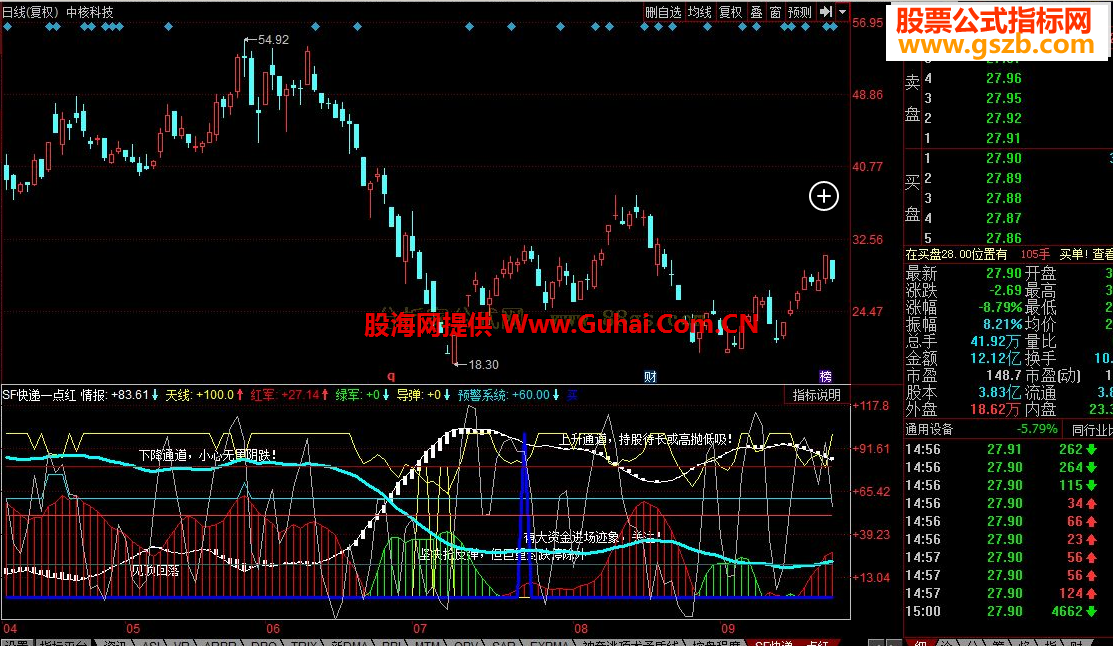1113x646 pixels.
Task: Click the 振幅 8.21% value
Action: (x=1003, y=324)
